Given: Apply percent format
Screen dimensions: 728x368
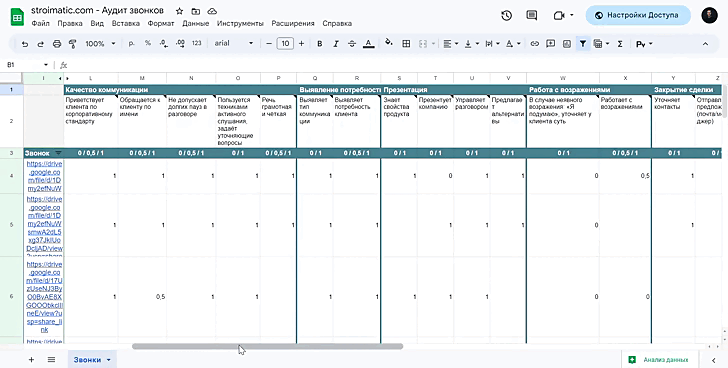Looking at the screenshot, I should pos(148,43).
